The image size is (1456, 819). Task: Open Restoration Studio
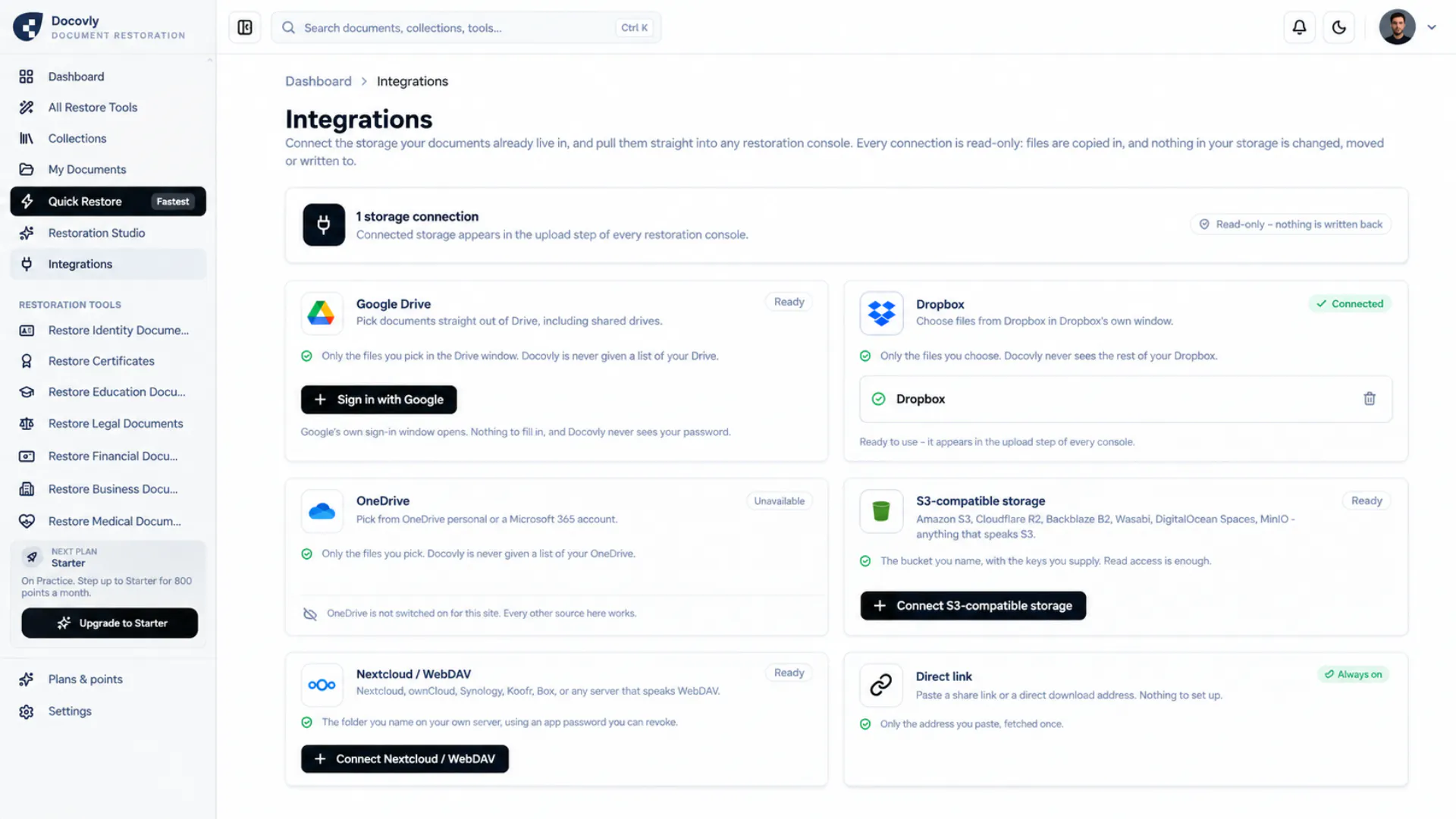pos(108,234)
